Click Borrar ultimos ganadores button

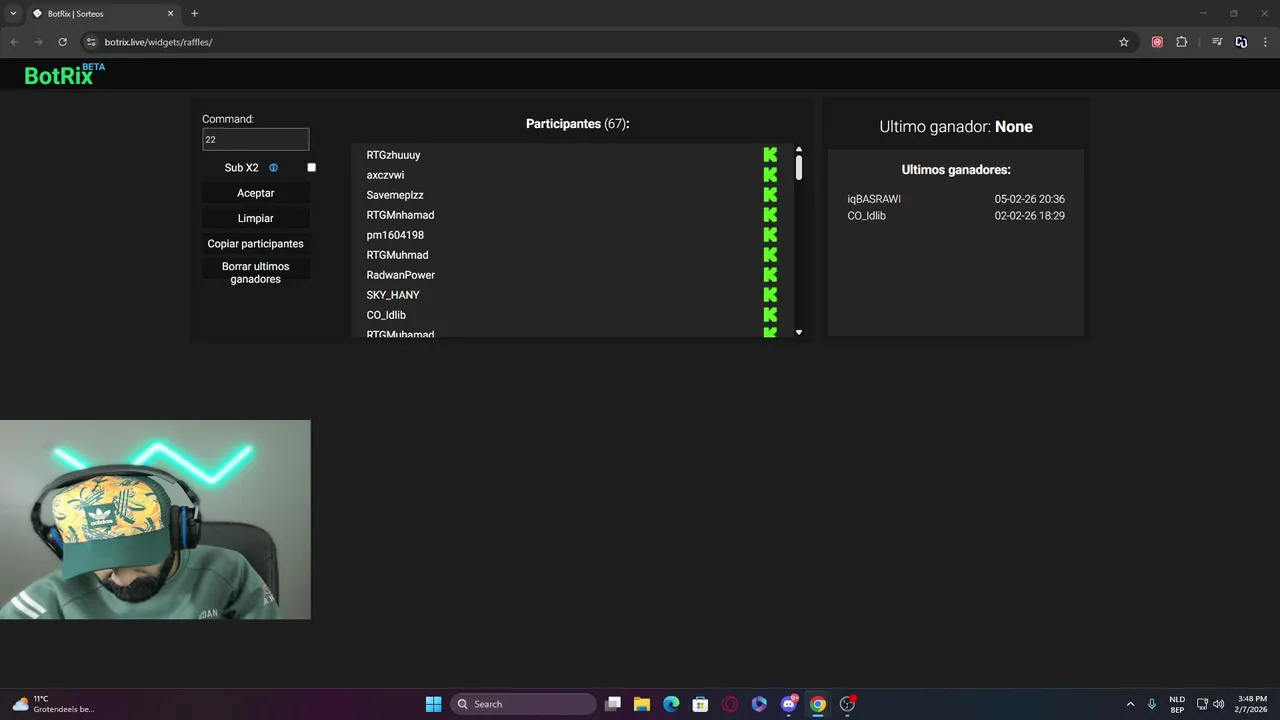click(256, 273)
